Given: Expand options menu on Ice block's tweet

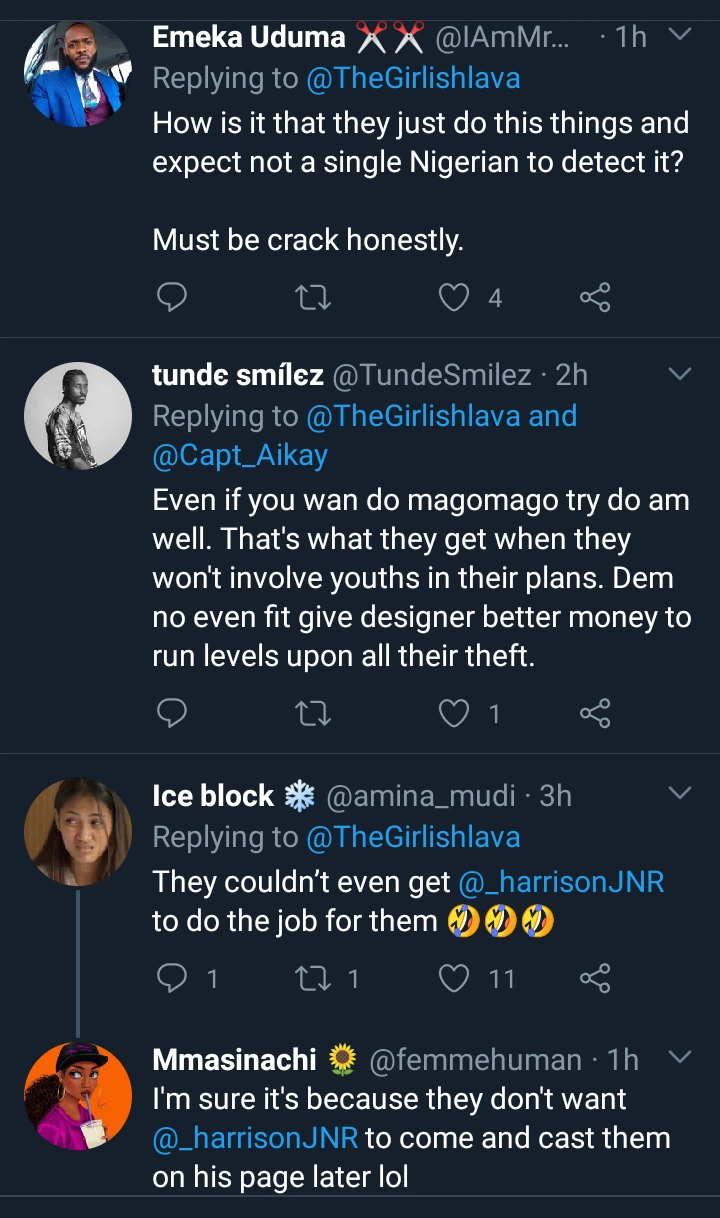Looking at the screenshot, I should point(679,795).
